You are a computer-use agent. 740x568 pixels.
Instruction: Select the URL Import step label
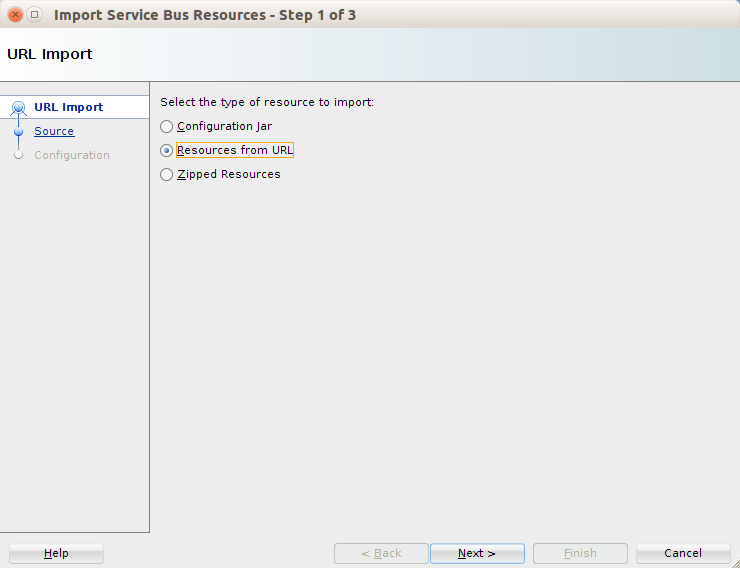point(68,107)
